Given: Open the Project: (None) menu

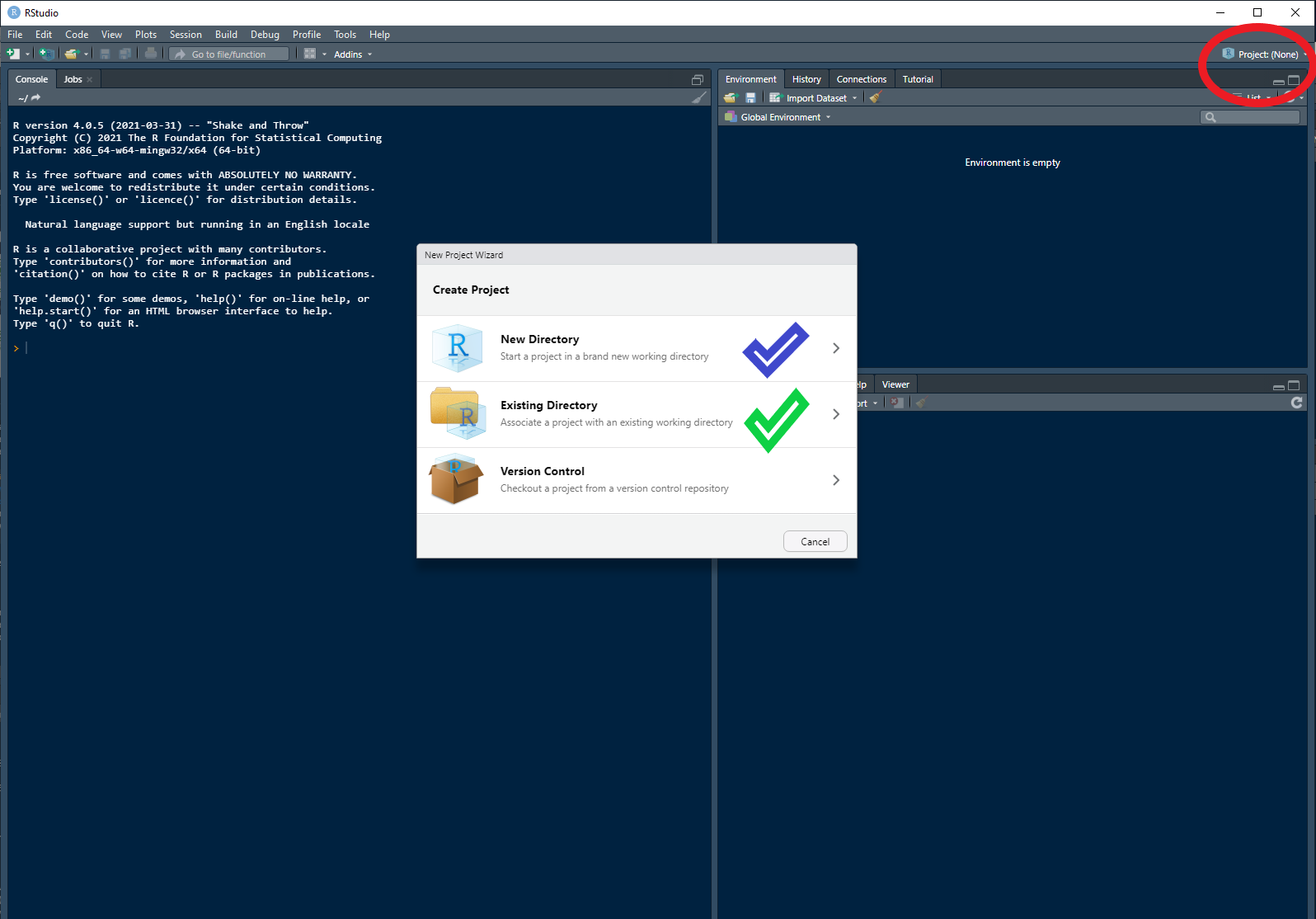Looking at the screenshot, I should tap(1266, 54).
